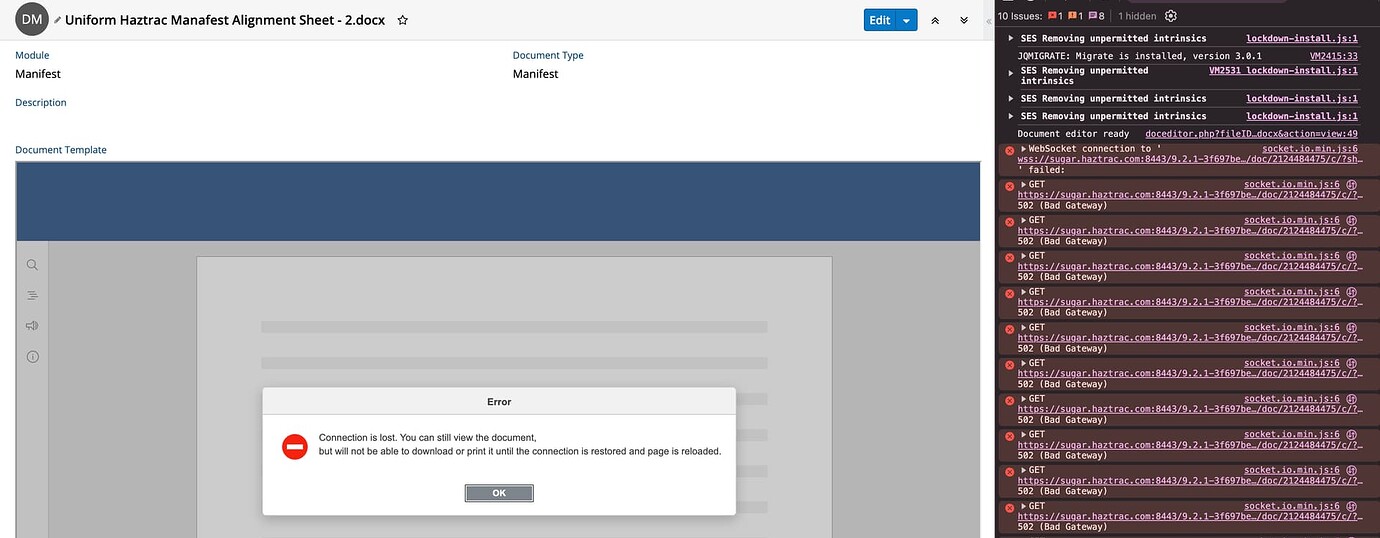1380x538 pixels.
Task: Click the purple issue badge showing 8
Action: 1096,16
